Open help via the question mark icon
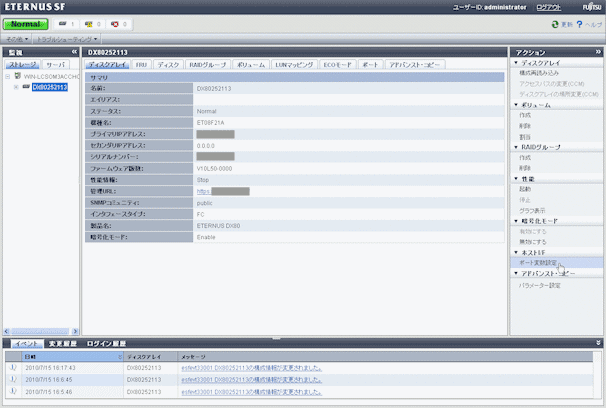Image resolution: width=606 pixels, height=408 pixels. coord(579,24)
